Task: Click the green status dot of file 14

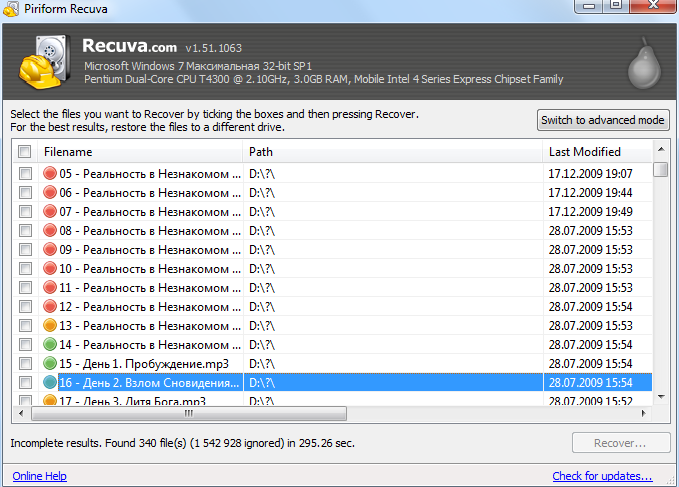Action: tap(50, 344)
